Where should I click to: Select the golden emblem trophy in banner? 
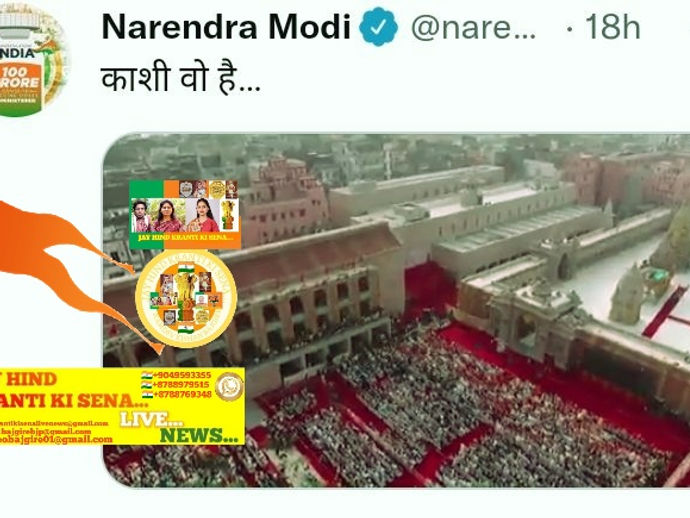pos(228,215)
